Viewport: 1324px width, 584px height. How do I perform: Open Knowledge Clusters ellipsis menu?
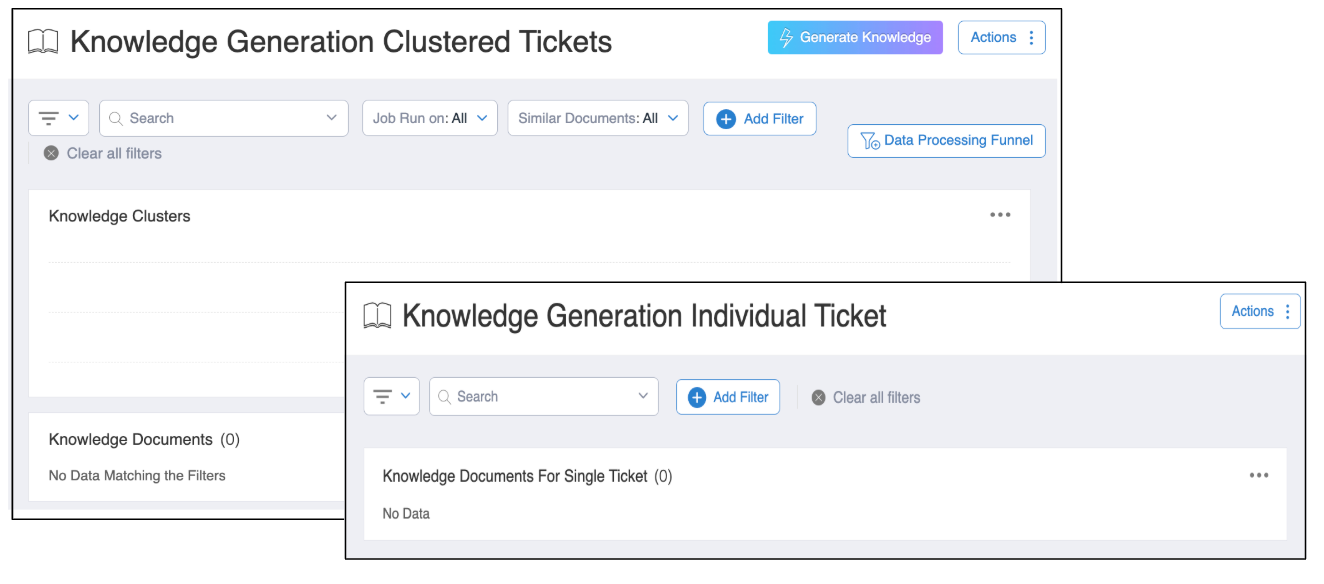[x=1000, y=215]
